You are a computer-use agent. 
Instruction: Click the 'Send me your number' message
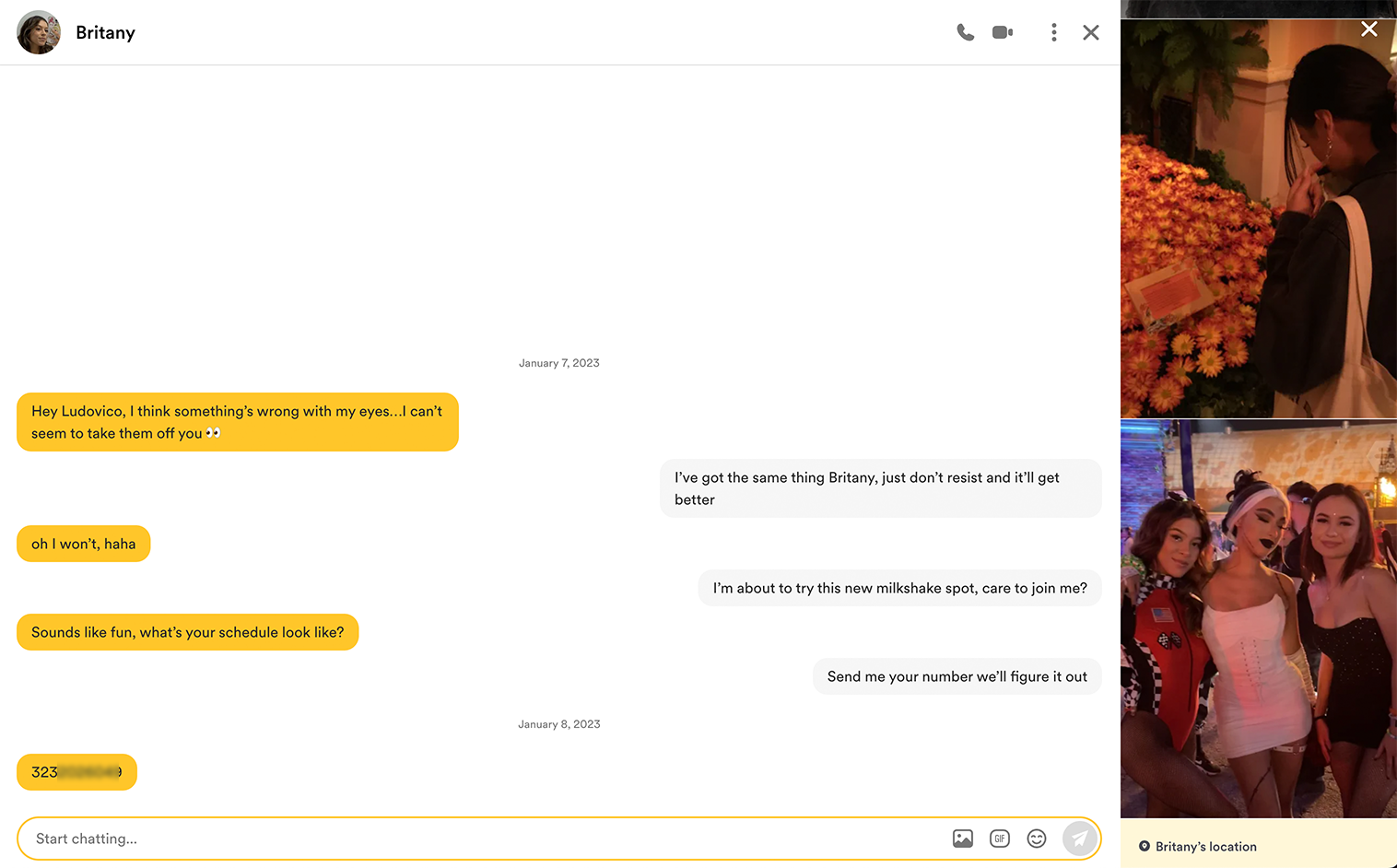pyautogui.click(x=957, y=676)
